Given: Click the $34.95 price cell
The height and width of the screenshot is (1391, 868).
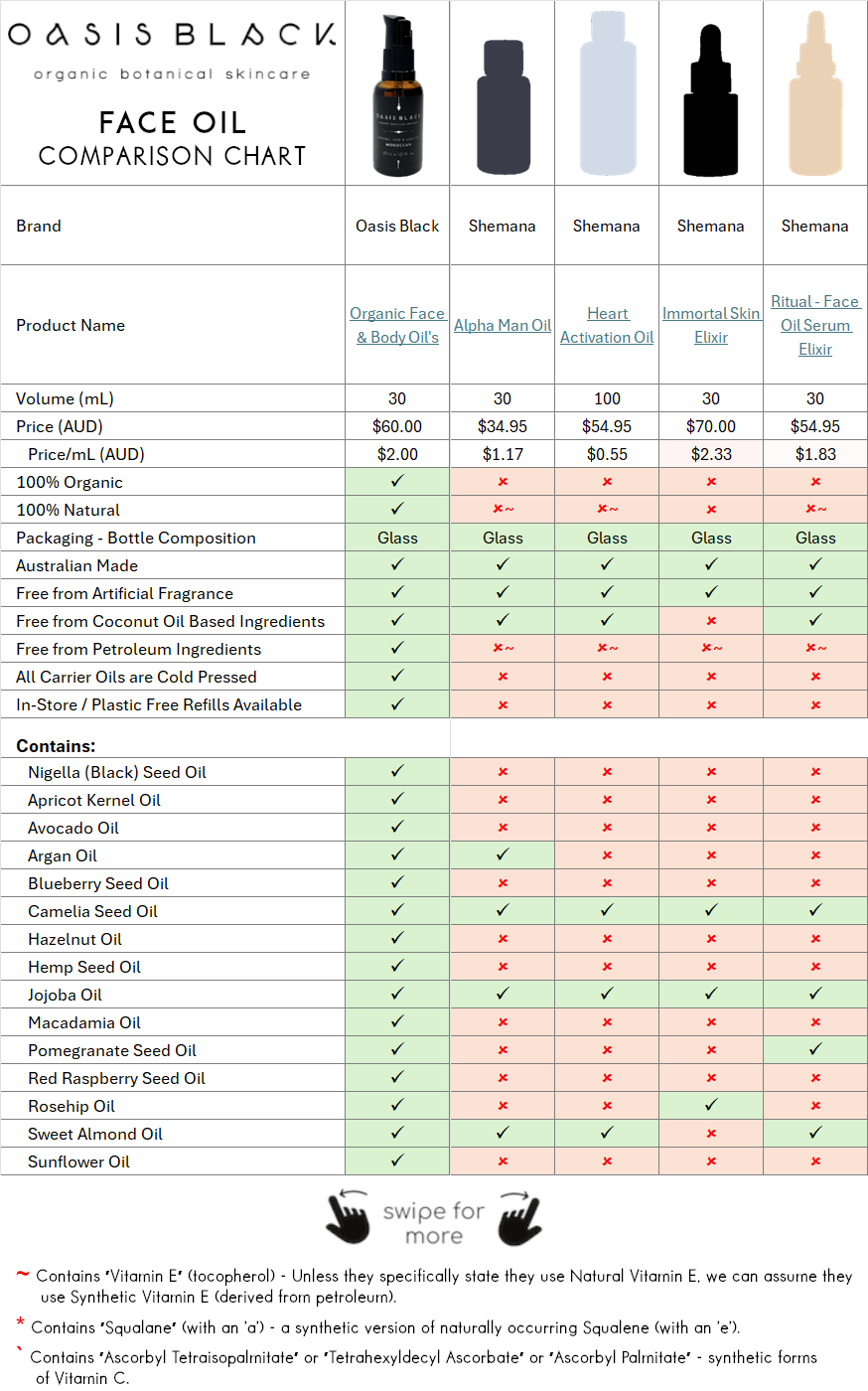Looking at the screenshot, I should click(x=503, y=426).
